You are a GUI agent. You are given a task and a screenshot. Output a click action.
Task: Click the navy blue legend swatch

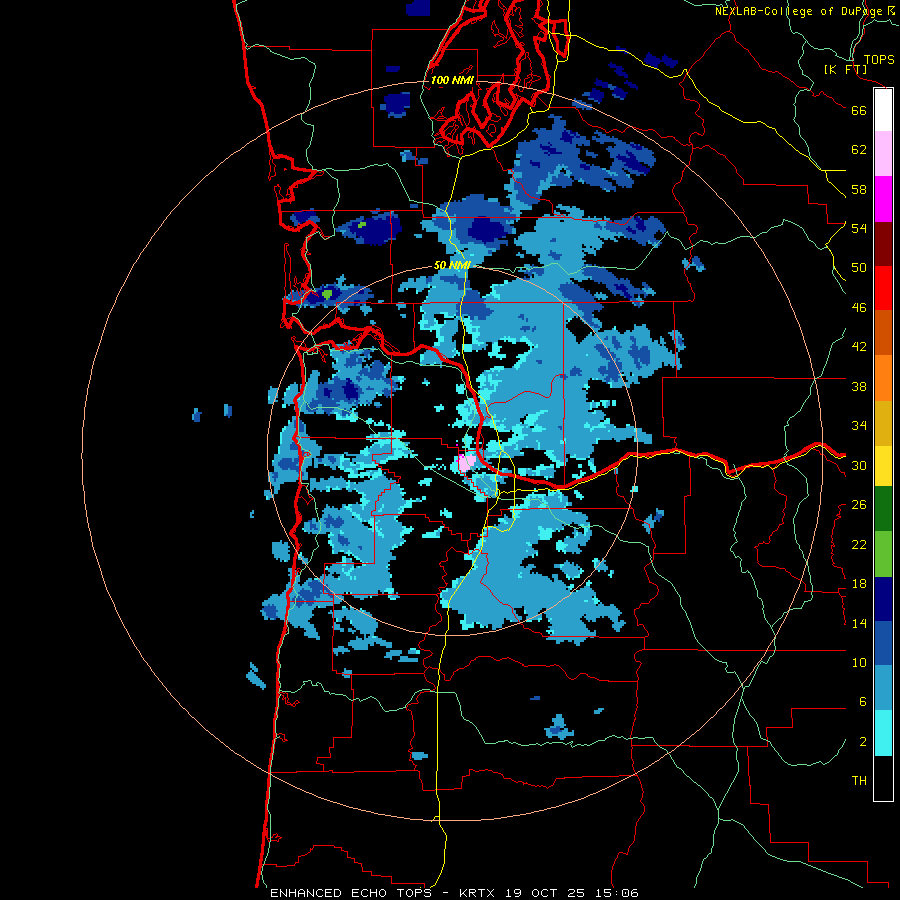click(x=883, y=599)
